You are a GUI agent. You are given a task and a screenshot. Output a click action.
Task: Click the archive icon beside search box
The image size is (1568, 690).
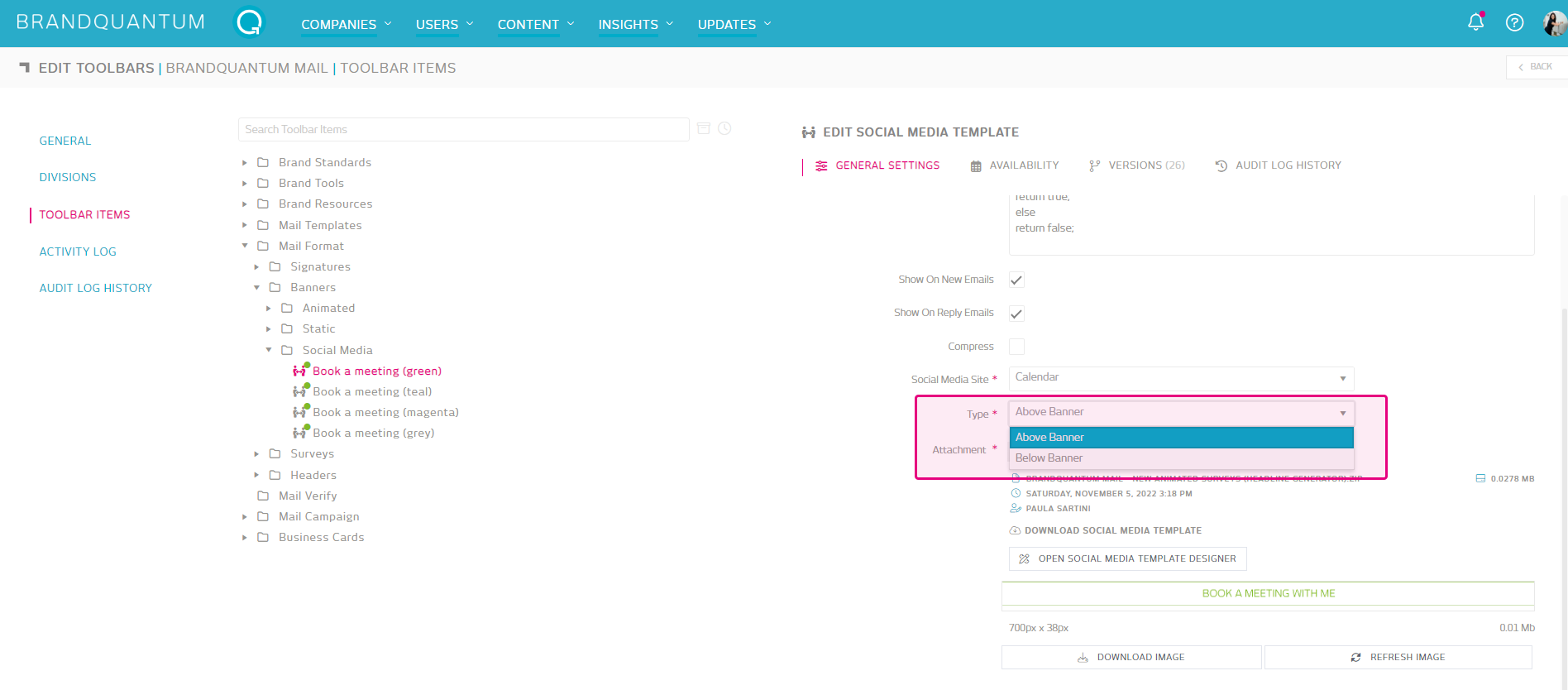704,128
